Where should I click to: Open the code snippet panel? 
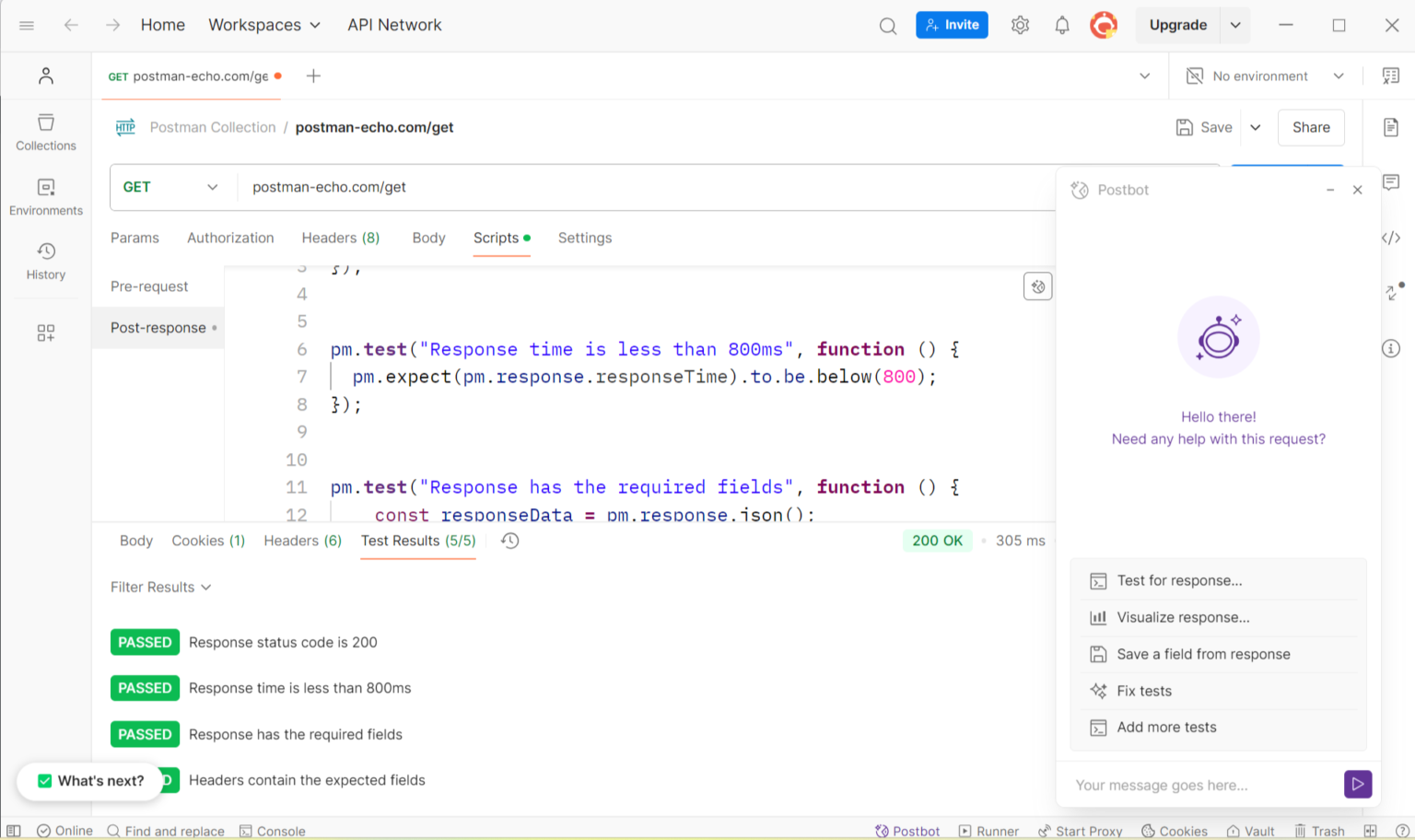[x=1392, y=237]
